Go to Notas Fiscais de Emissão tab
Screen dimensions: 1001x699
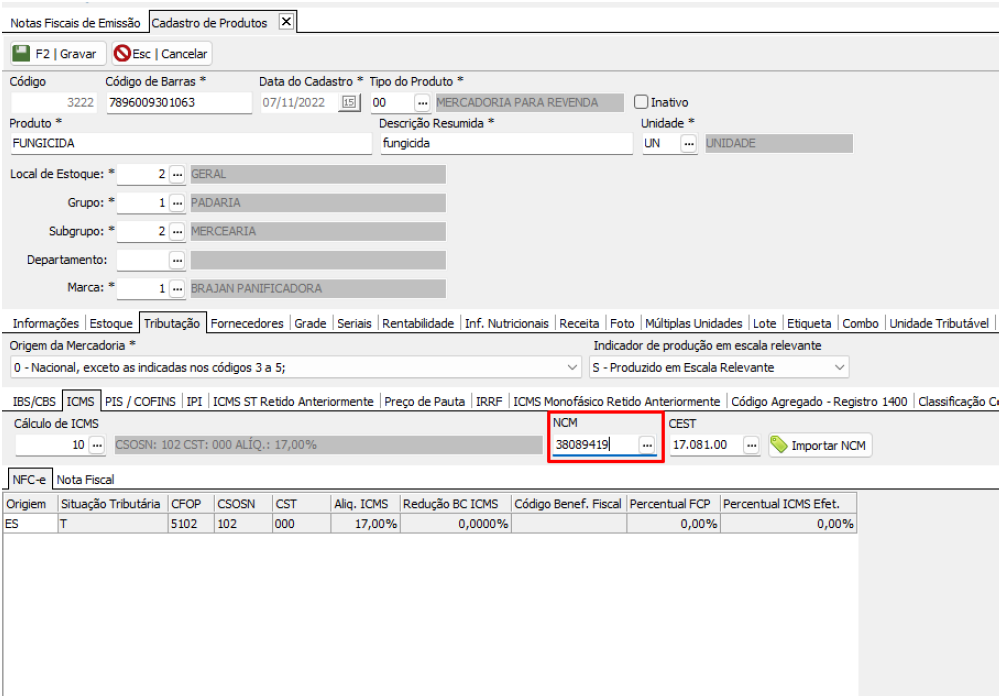[x=76, y=23]
